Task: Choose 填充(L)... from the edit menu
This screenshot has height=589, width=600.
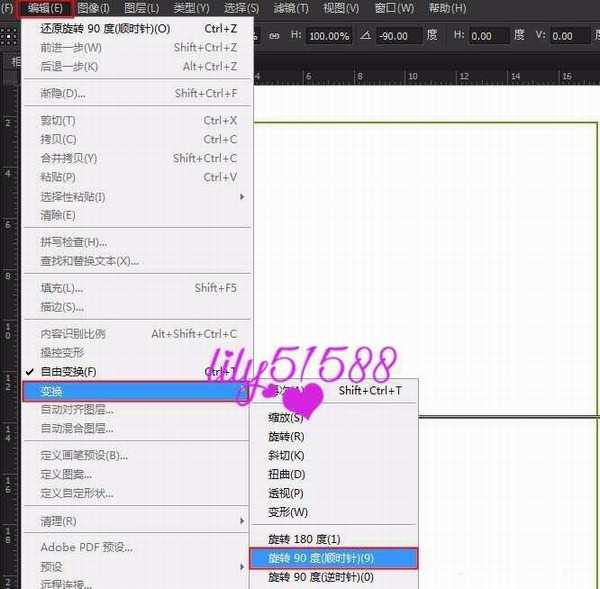Action: tap(62, 288)
